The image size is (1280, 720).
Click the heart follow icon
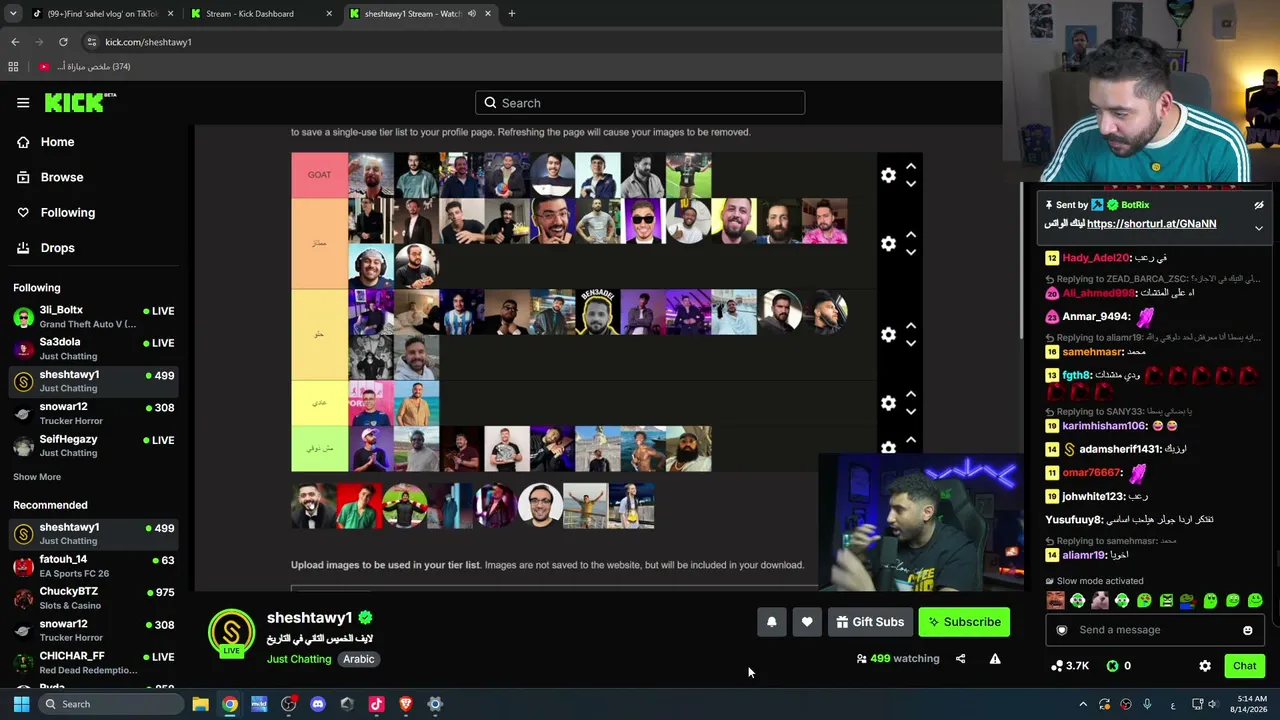click(x=807, y=622)
